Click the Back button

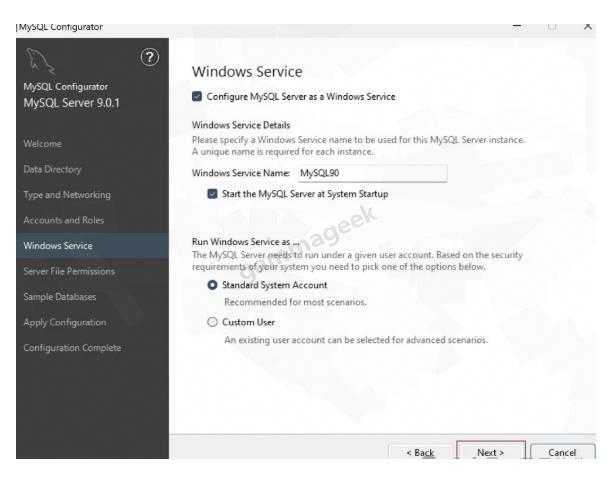pyautogui.click(x=420, y=452)
